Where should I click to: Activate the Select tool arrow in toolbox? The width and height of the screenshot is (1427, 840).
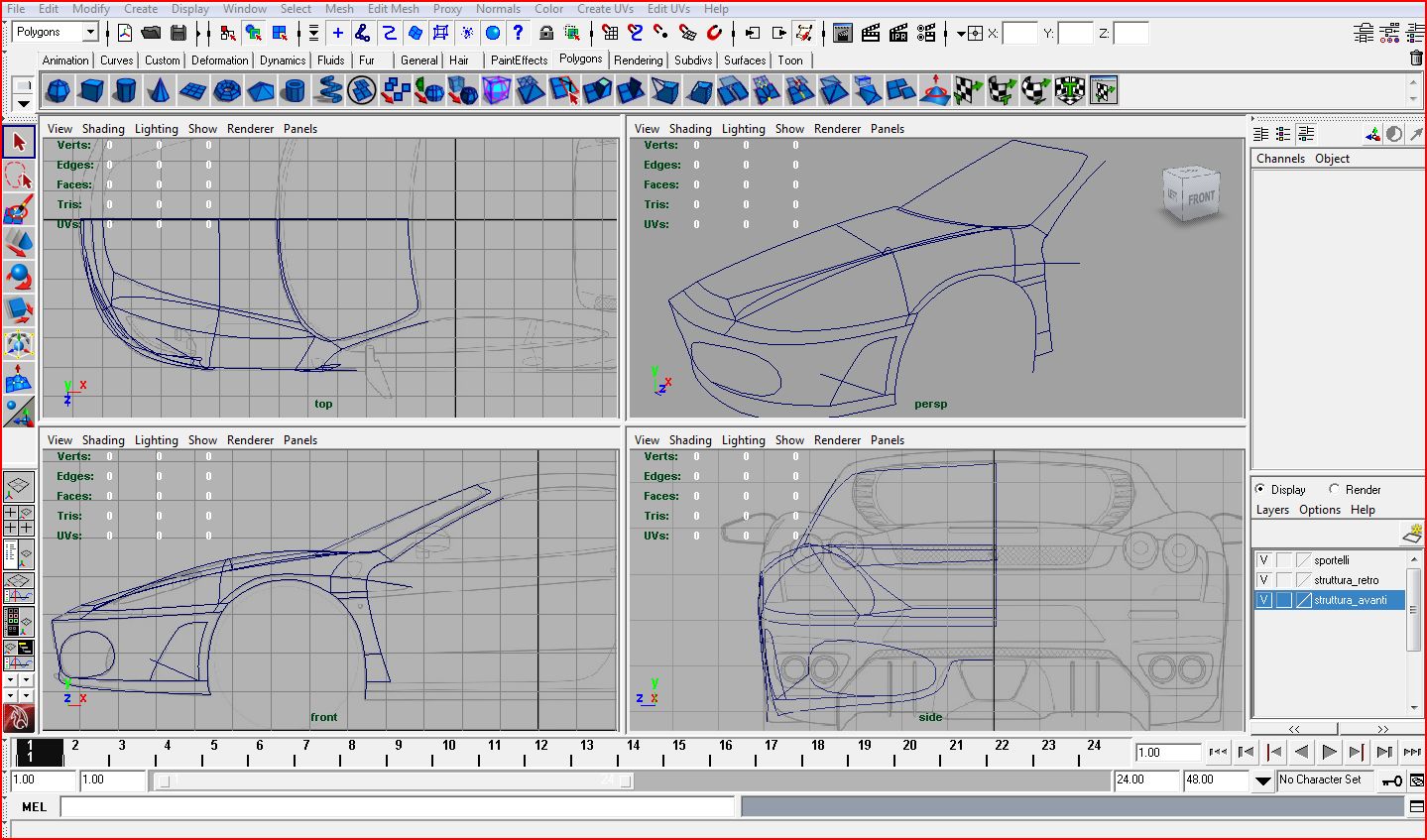(18, 143)
